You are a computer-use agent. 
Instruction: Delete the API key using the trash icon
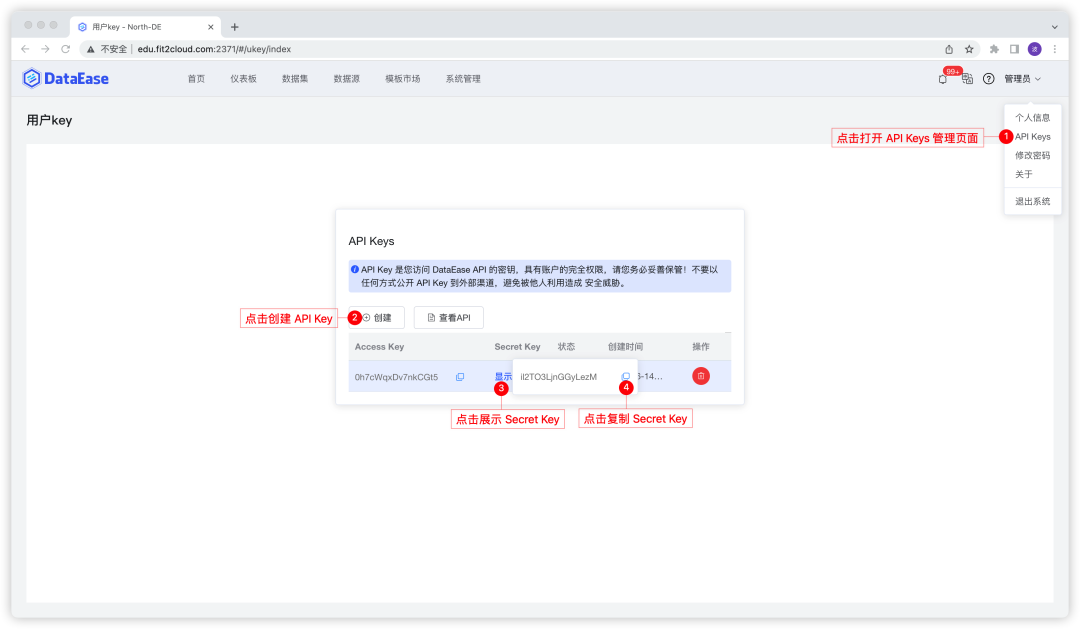click(x=700, y=375)
